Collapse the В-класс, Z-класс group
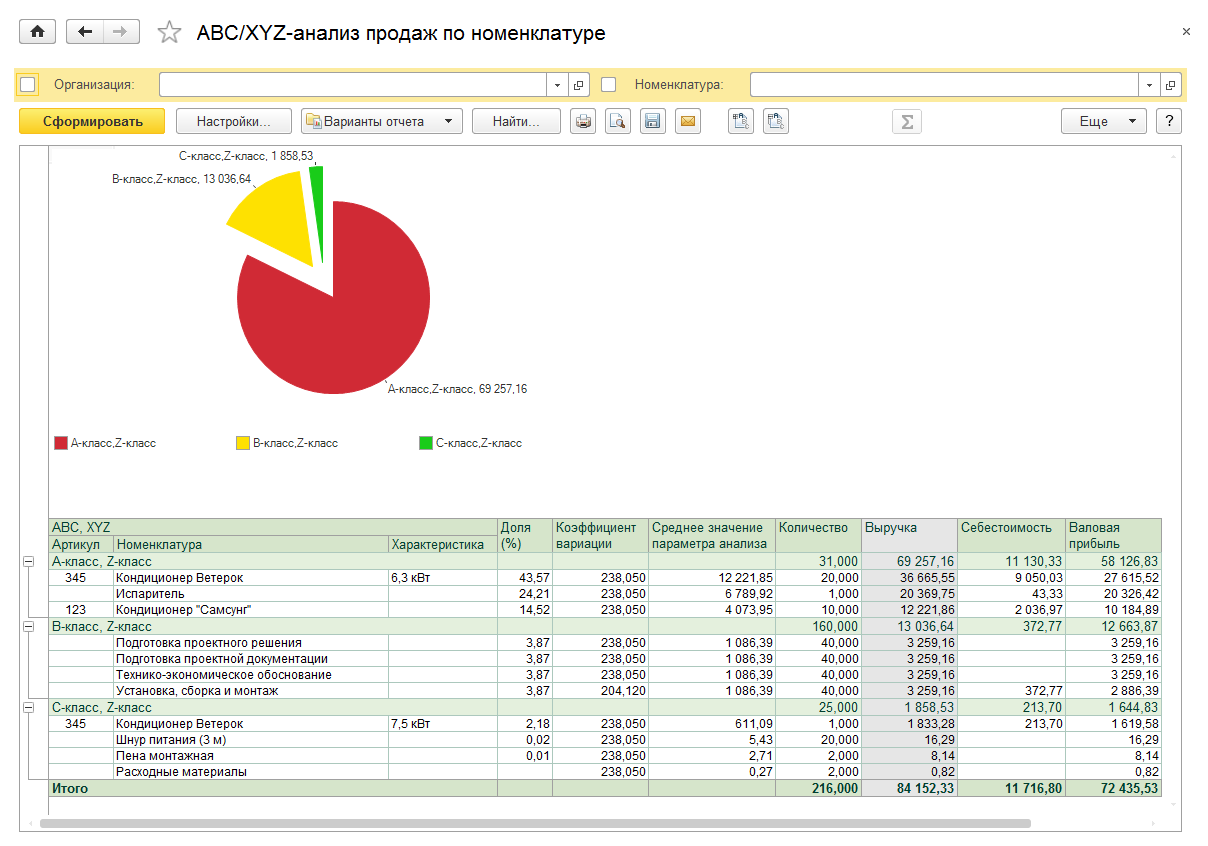This screenshot has width=1208, height=846. pyautogui.click(x=28, y=626)
